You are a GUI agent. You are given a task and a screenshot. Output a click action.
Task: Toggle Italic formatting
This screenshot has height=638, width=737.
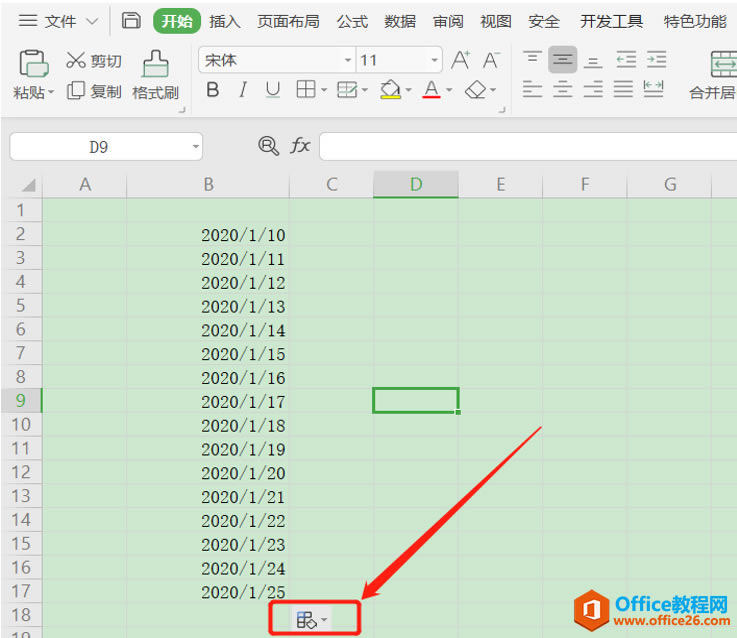[x=243, y=89]
